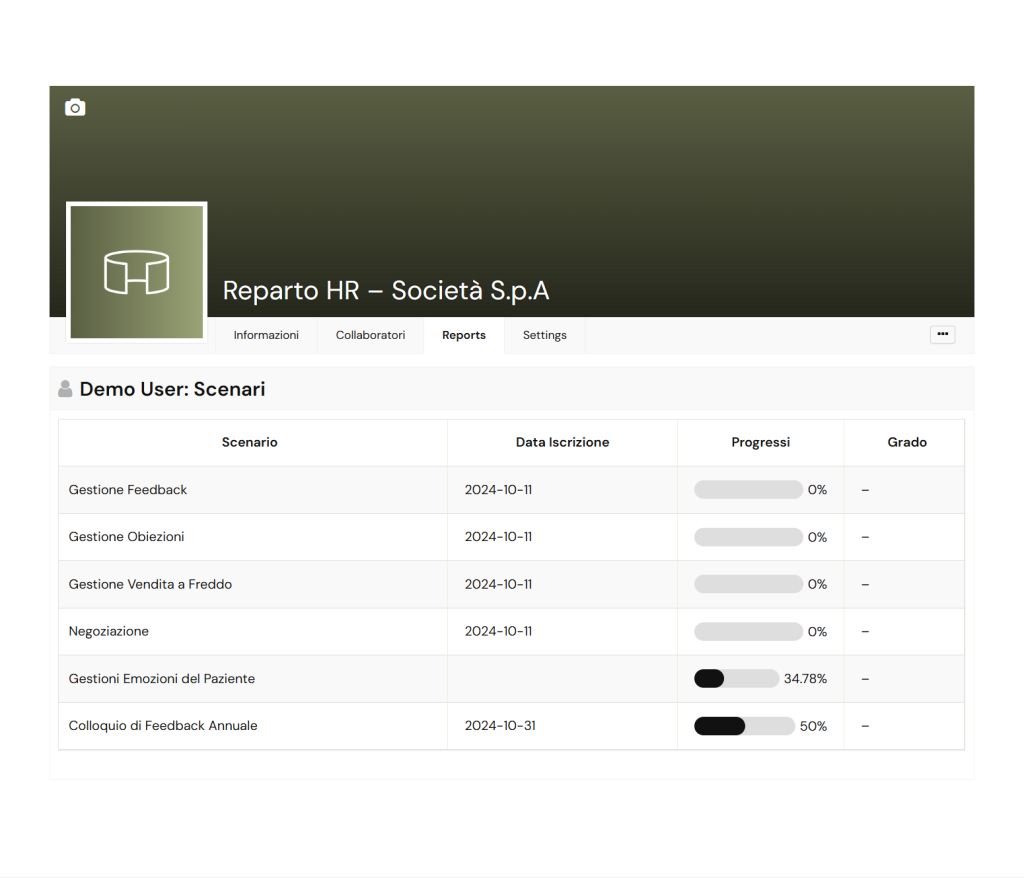Screen dimensions: 1024x878
Task: Click the Grado column header
Action: click(907, 442)
